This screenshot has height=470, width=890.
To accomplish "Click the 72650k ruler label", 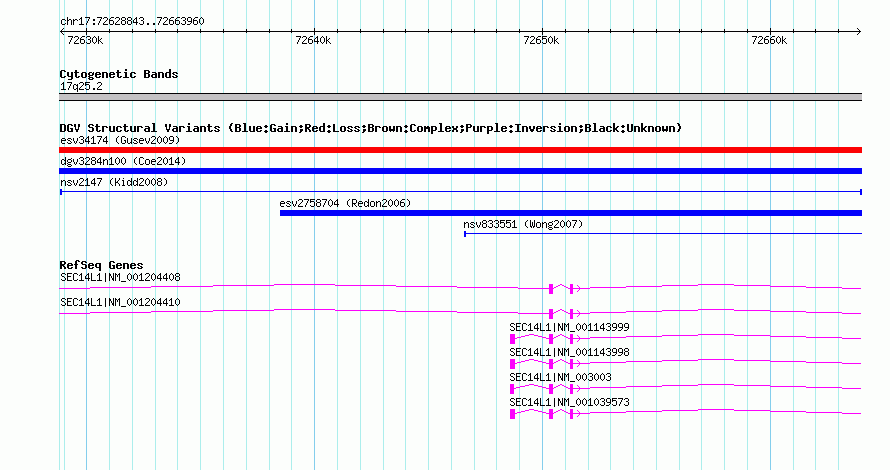I will coord(541,40).
